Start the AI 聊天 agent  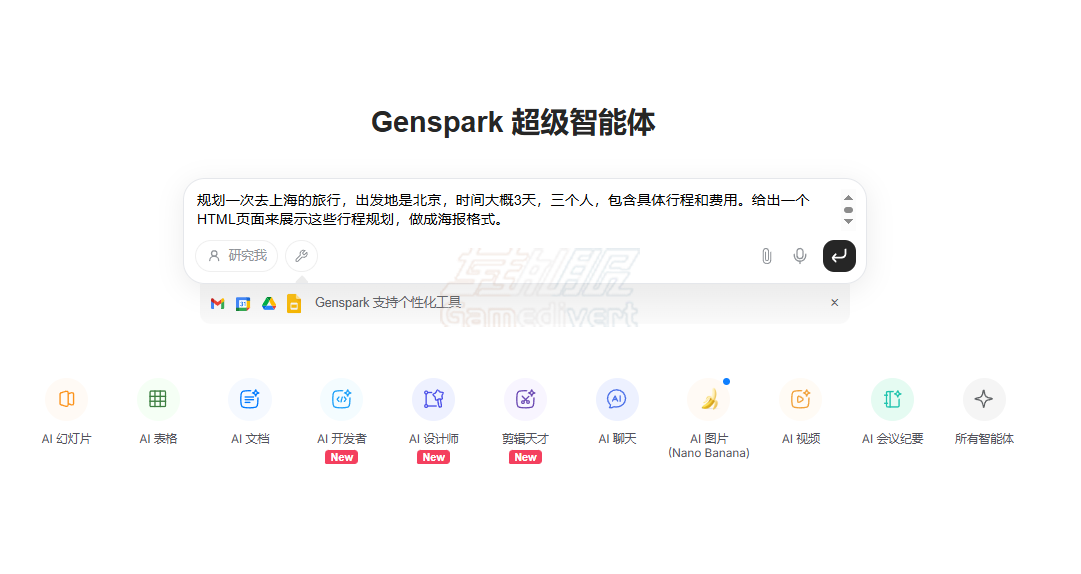[617, 399]
